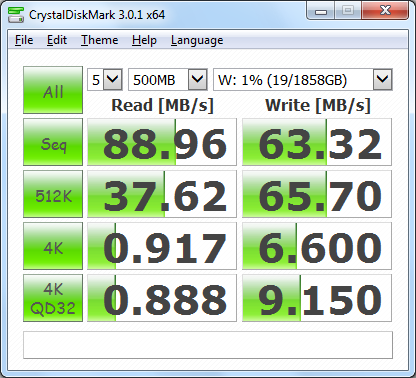416x378 pixels.
Task: Minimize the CrystalDiskMark window
Action: pyautogui.click(x=321, y=11)
